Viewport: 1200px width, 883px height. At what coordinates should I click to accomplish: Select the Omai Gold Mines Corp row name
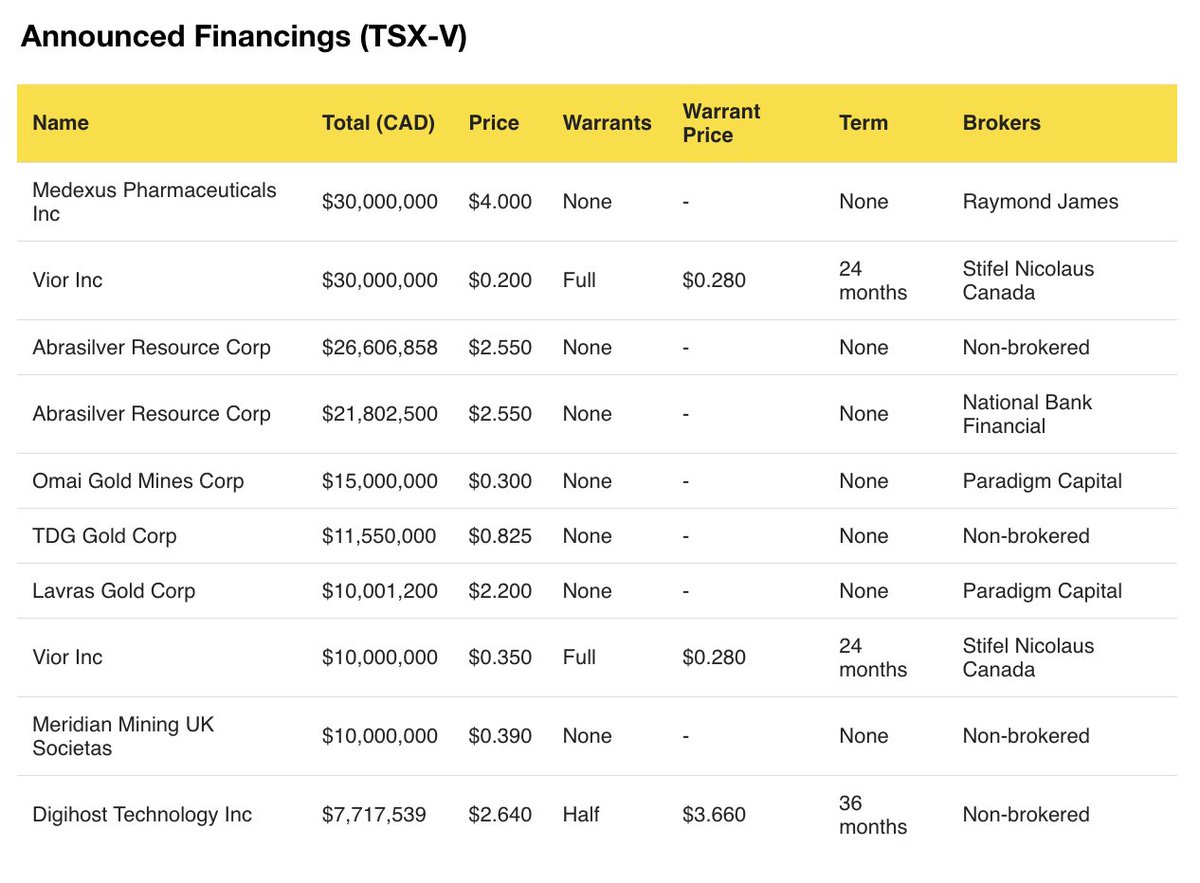pos(138,481)
